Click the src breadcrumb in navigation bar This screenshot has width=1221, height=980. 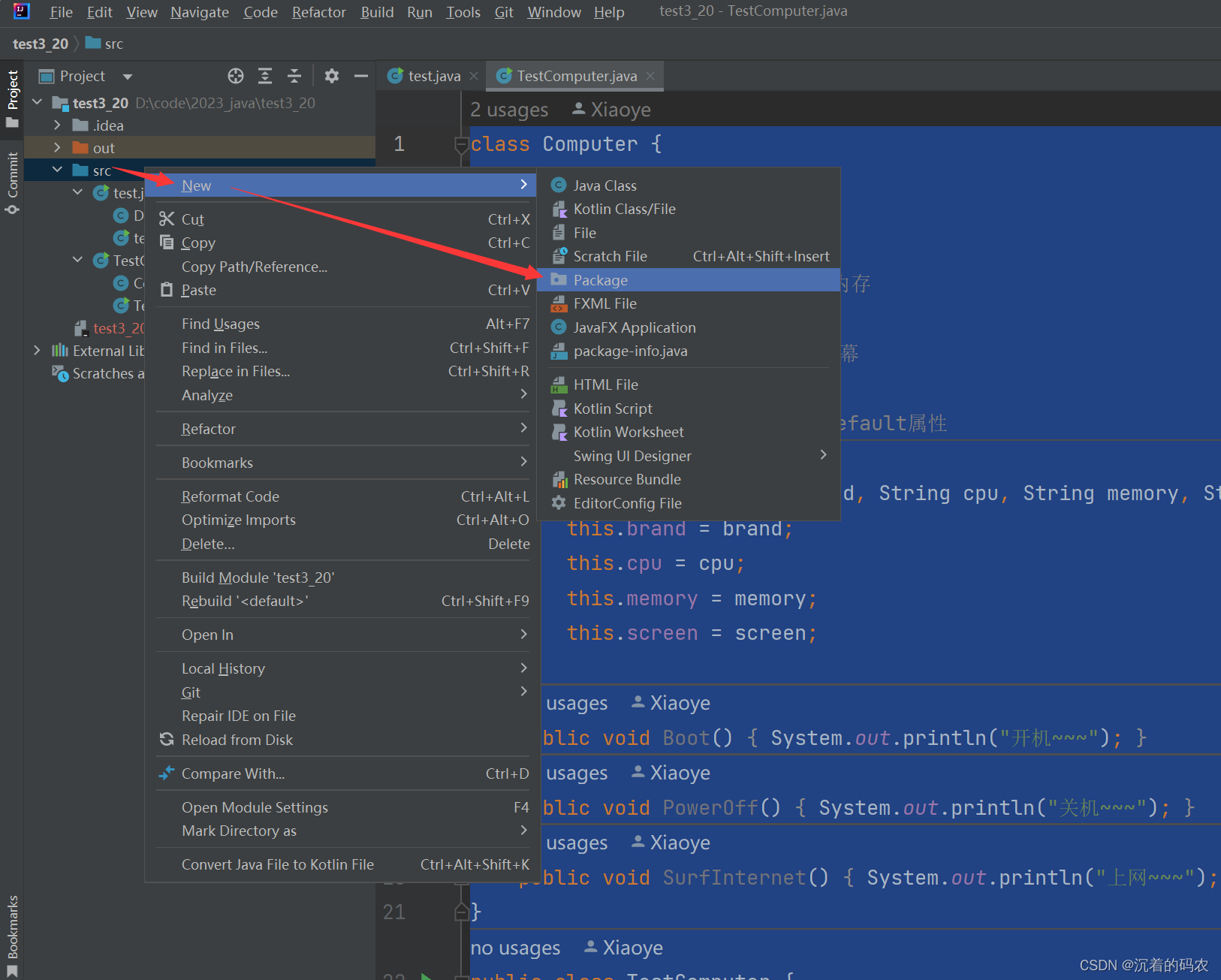[x=105, y=44]
